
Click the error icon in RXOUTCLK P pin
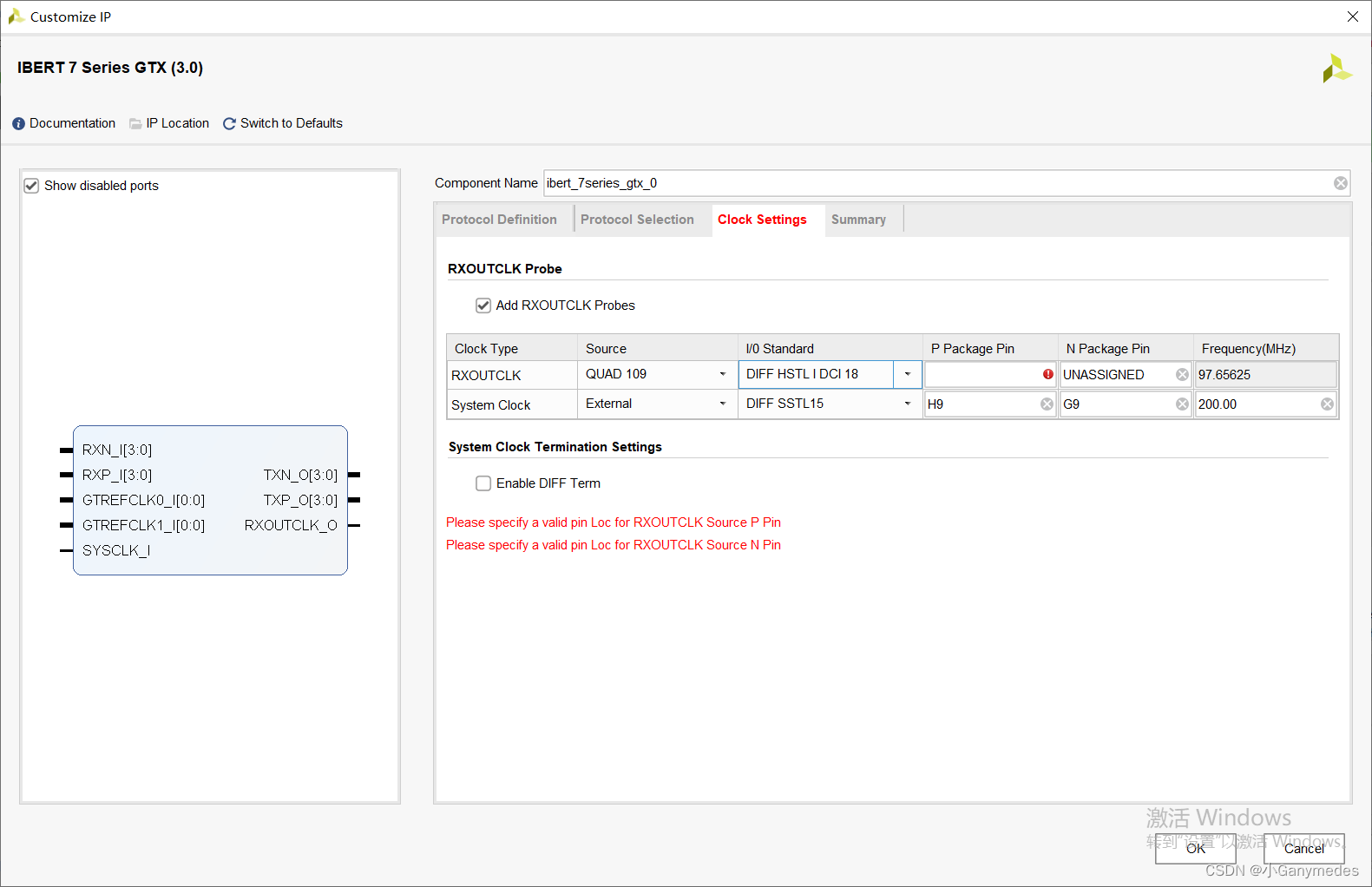coord(1047,375)
